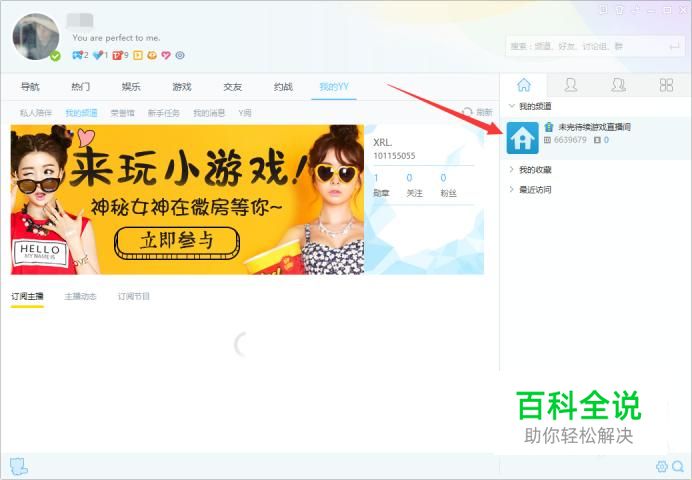Open the blue gamepad icon with count 2
This screenshot has height=480, width=692.
pyautogui.click(x=78, y=55)
